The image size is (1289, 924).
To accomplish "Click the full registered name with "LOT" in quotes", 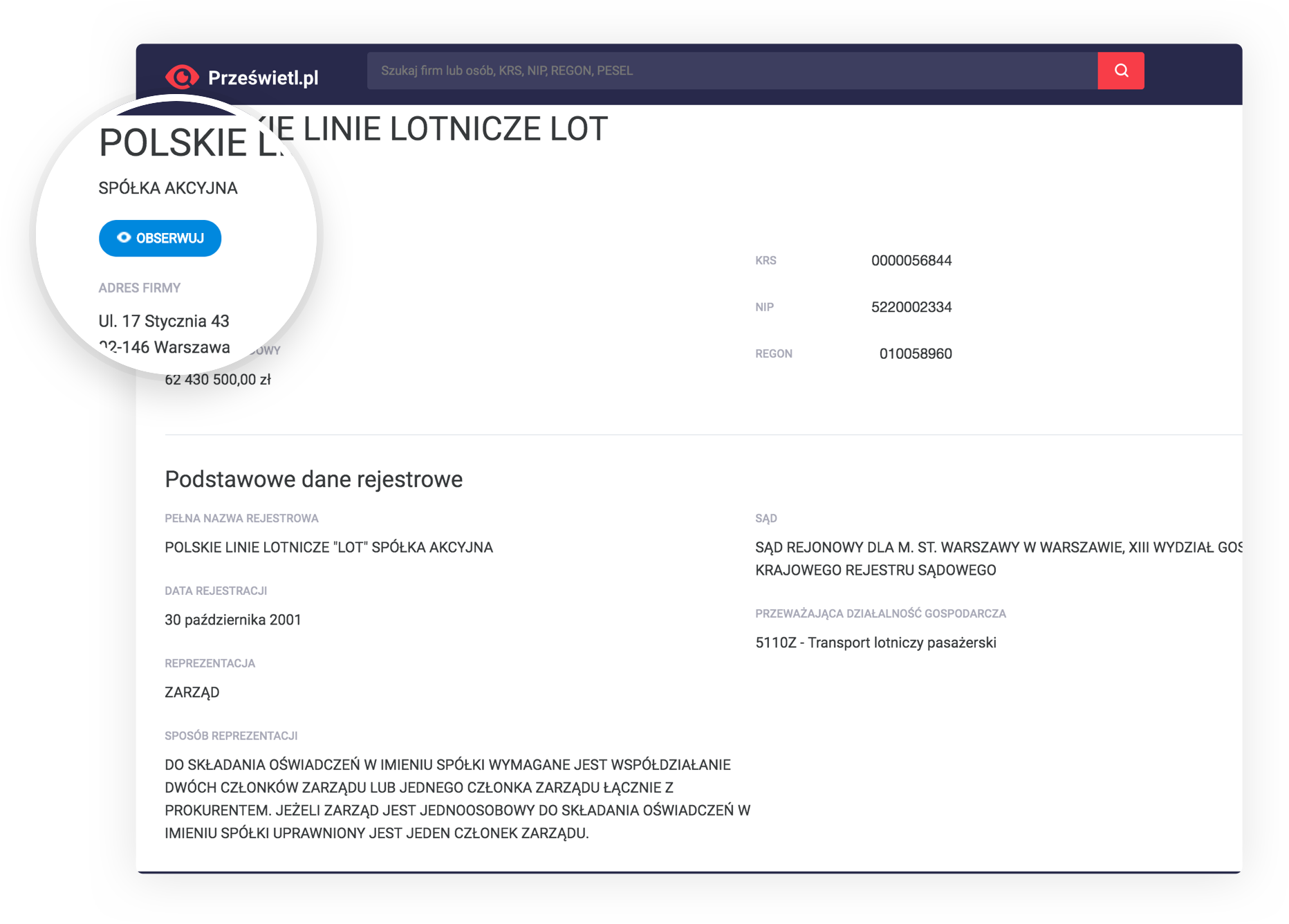I will tap(328, 548).
